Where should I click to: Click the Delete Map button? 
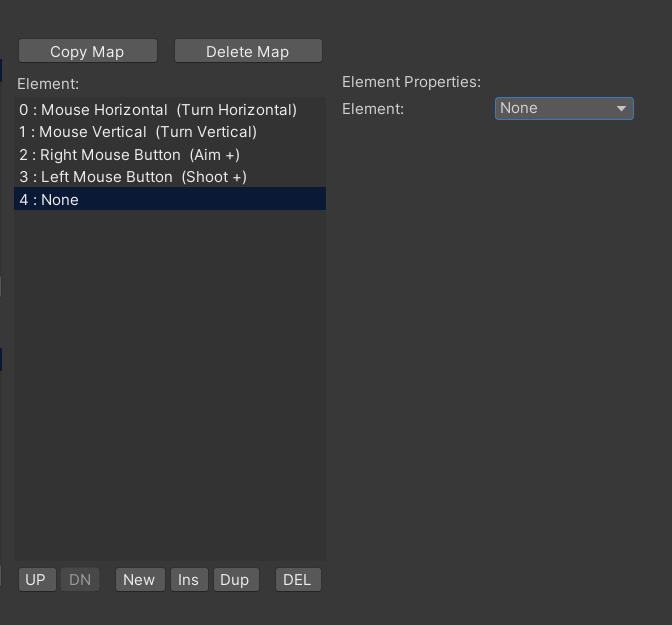click(x=248, y=51)
